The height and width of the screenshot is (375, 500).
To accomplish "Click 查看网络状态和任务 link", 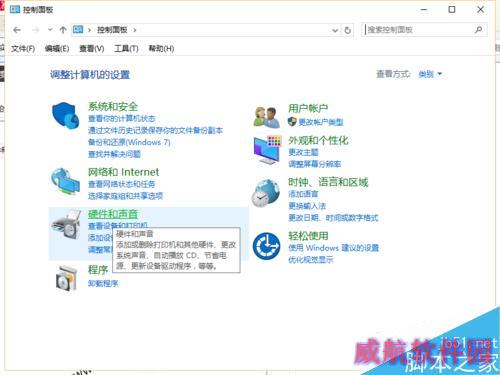I will pyautogui.click(x=121, y=184).
